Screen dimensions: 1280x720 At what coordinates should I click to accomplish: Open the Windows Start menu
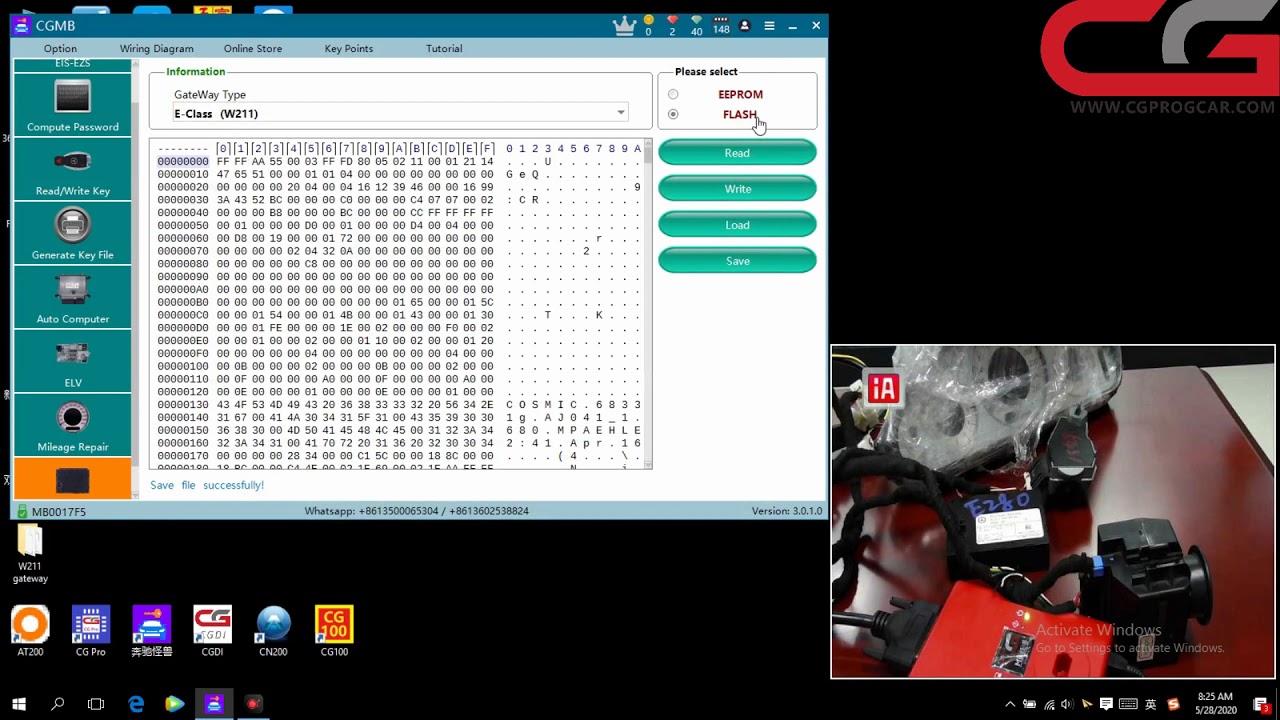click(19, 704)
